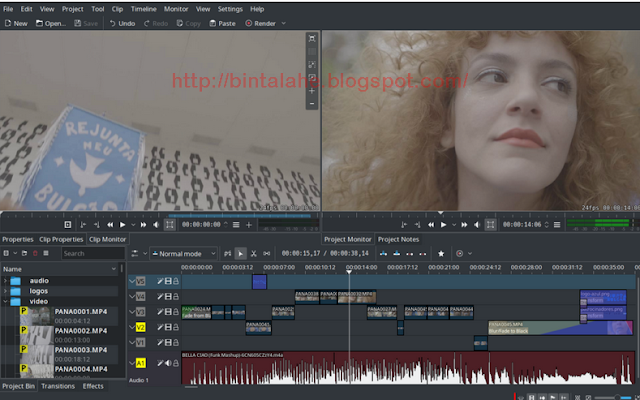Collapse track V3 with its chevron
The image size is (640, 400).
tap(132, 312)
